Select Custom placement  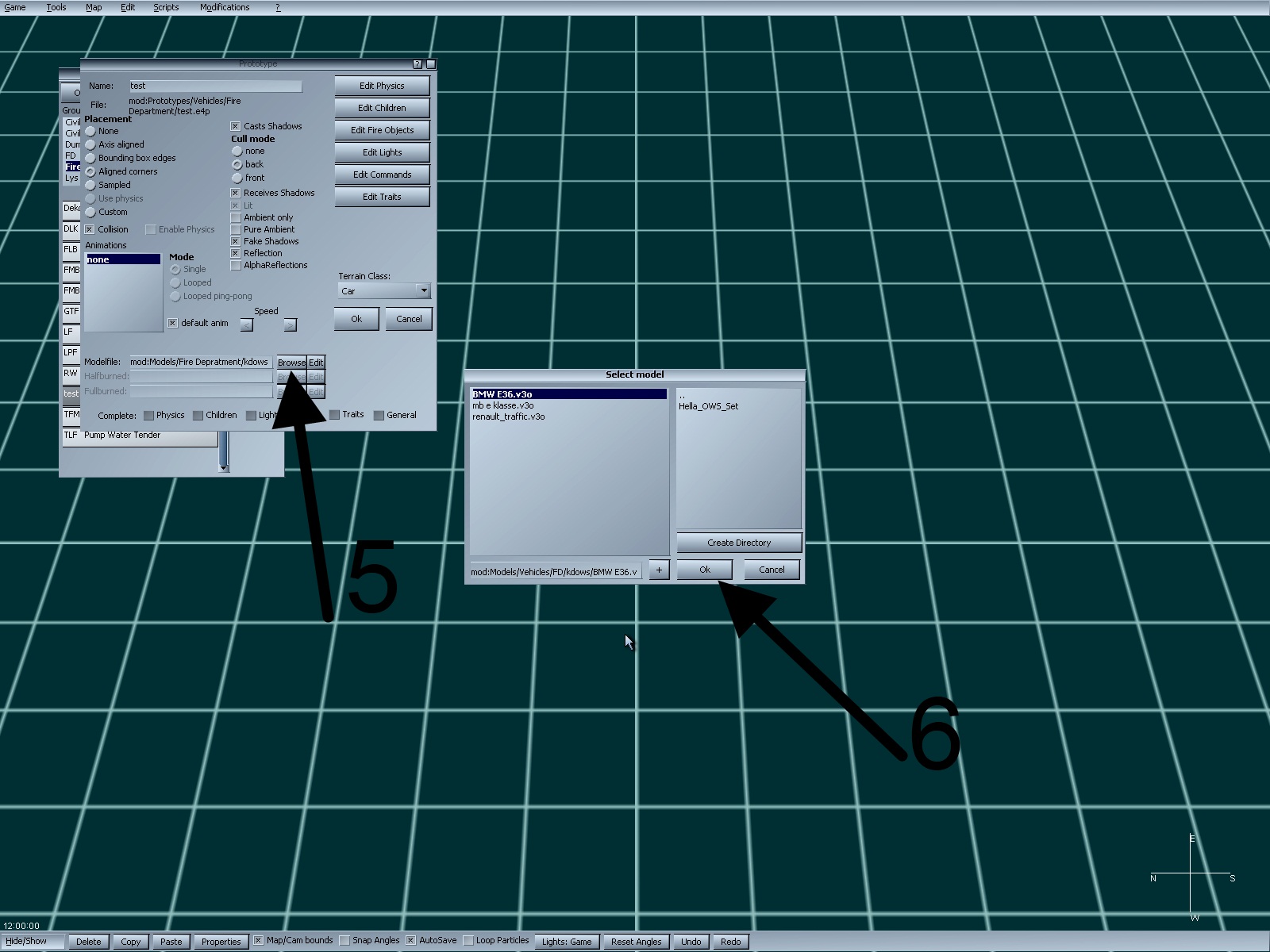click(x=90, y=213)
